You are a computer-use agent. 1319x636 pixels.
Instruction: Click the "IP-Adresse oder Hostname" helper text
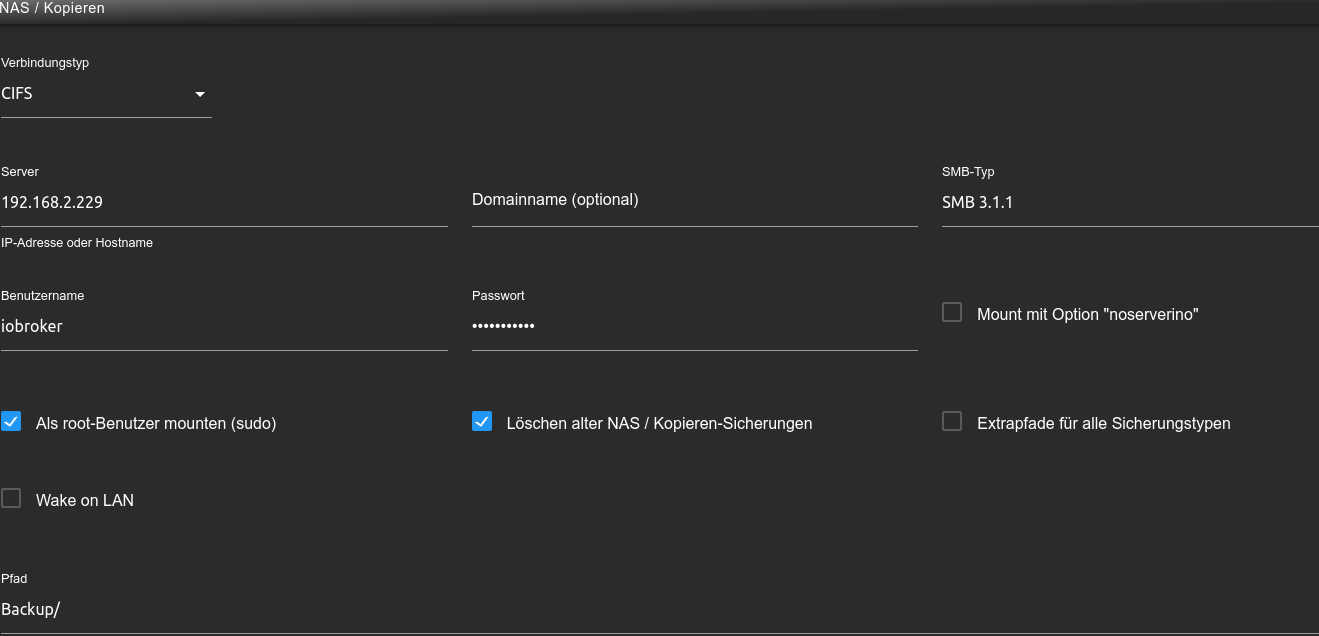tap(77, 243)
